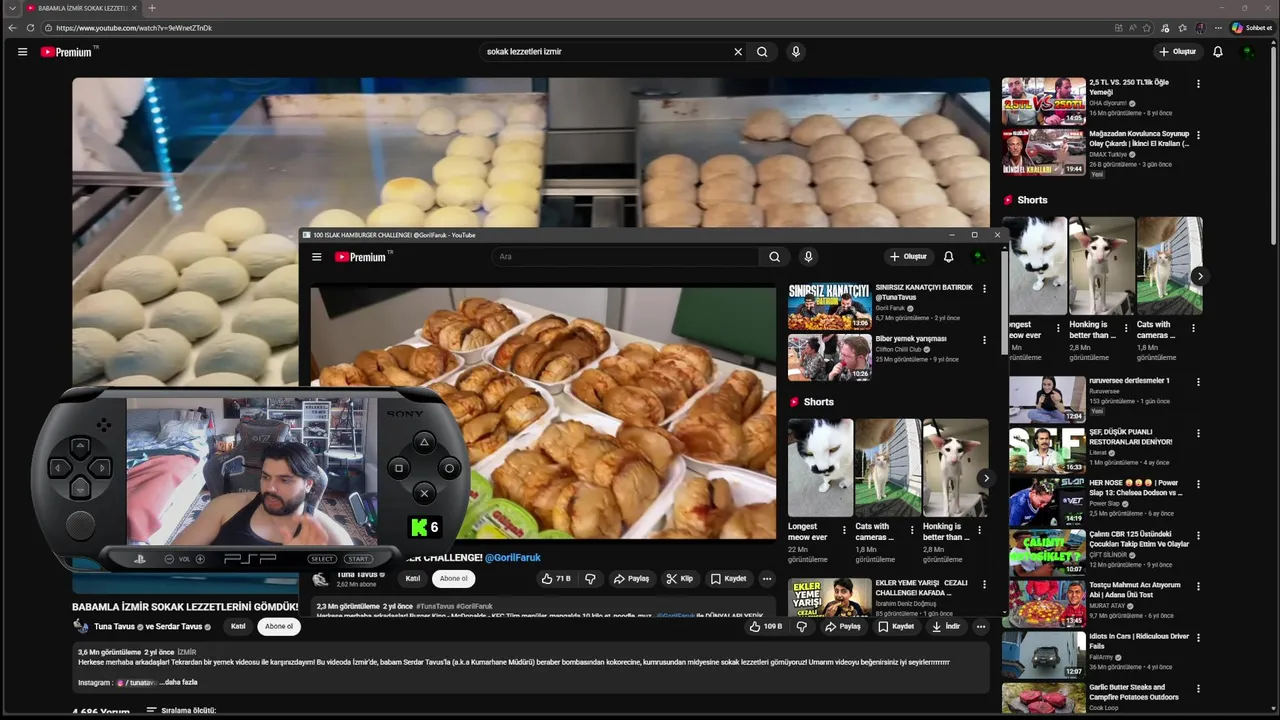This screenshot has width=1280, height=720.
Task: Open 'Longest meow ever' Short in popup
Action: (820, 468)
